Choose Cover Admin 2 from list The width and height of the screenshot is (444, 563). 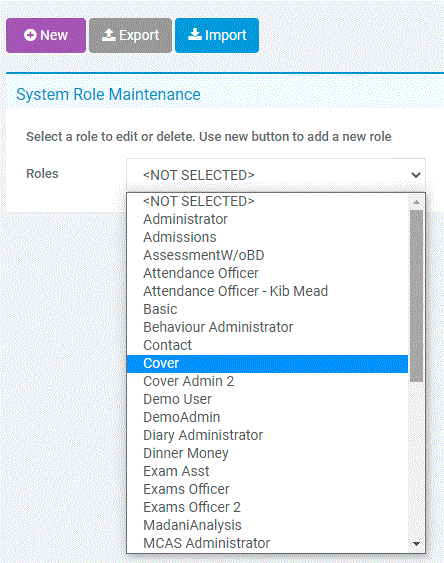pyautogui.click(x=267, y=381)
